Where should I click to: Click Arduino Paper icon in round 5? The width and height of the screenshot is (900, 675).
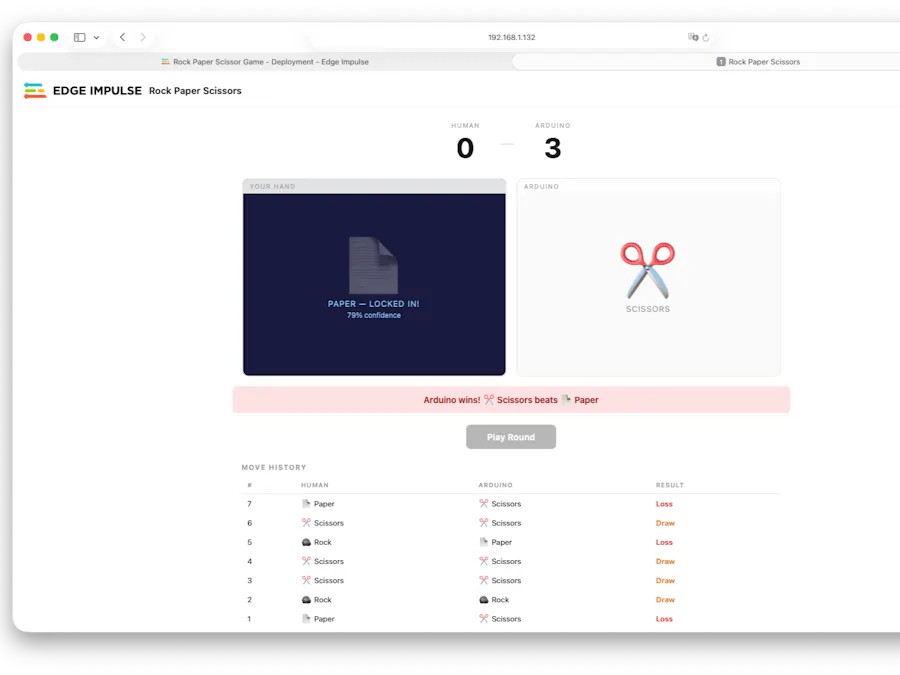point(483,542)
